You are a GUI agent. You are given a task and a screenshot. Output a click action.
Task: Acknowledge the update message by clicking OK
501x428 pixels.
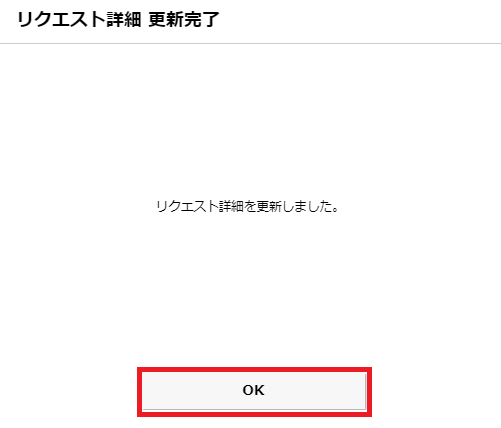pyautogui.click(x=254, y=391)
